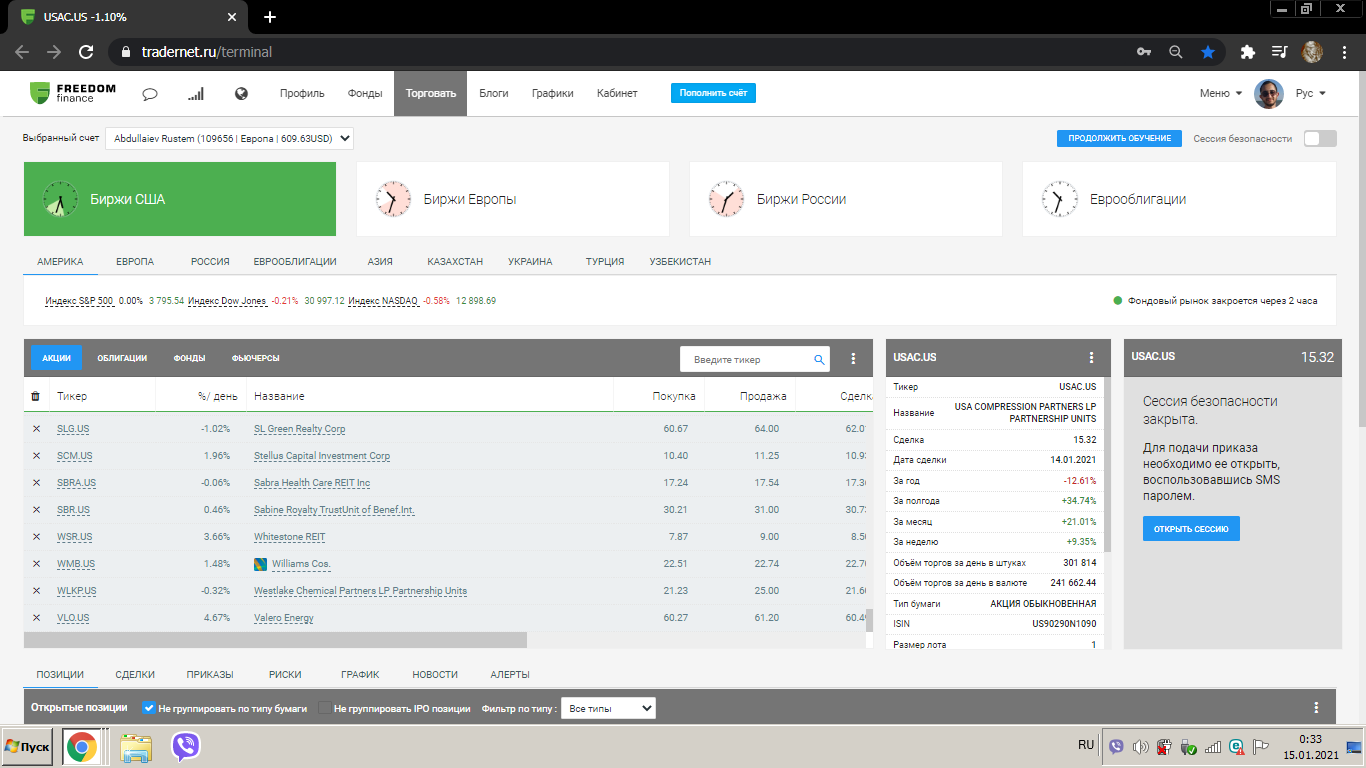
Task: Remove SBRA.US row with its X icon
Action: pos(37,483)
